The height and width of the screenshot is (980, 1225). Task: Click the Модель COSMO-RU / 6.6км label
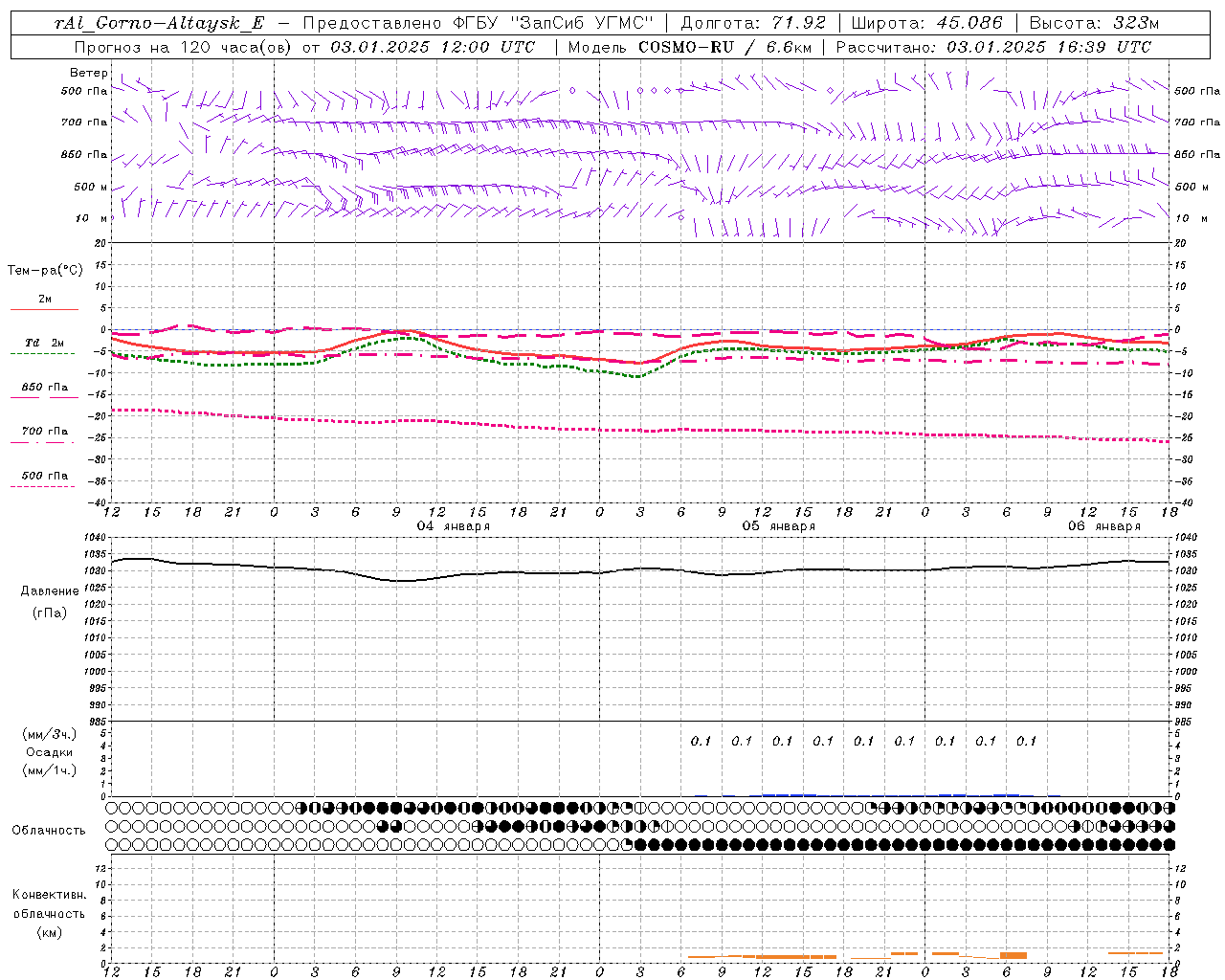pyautogui.click(x=689, y=47)
